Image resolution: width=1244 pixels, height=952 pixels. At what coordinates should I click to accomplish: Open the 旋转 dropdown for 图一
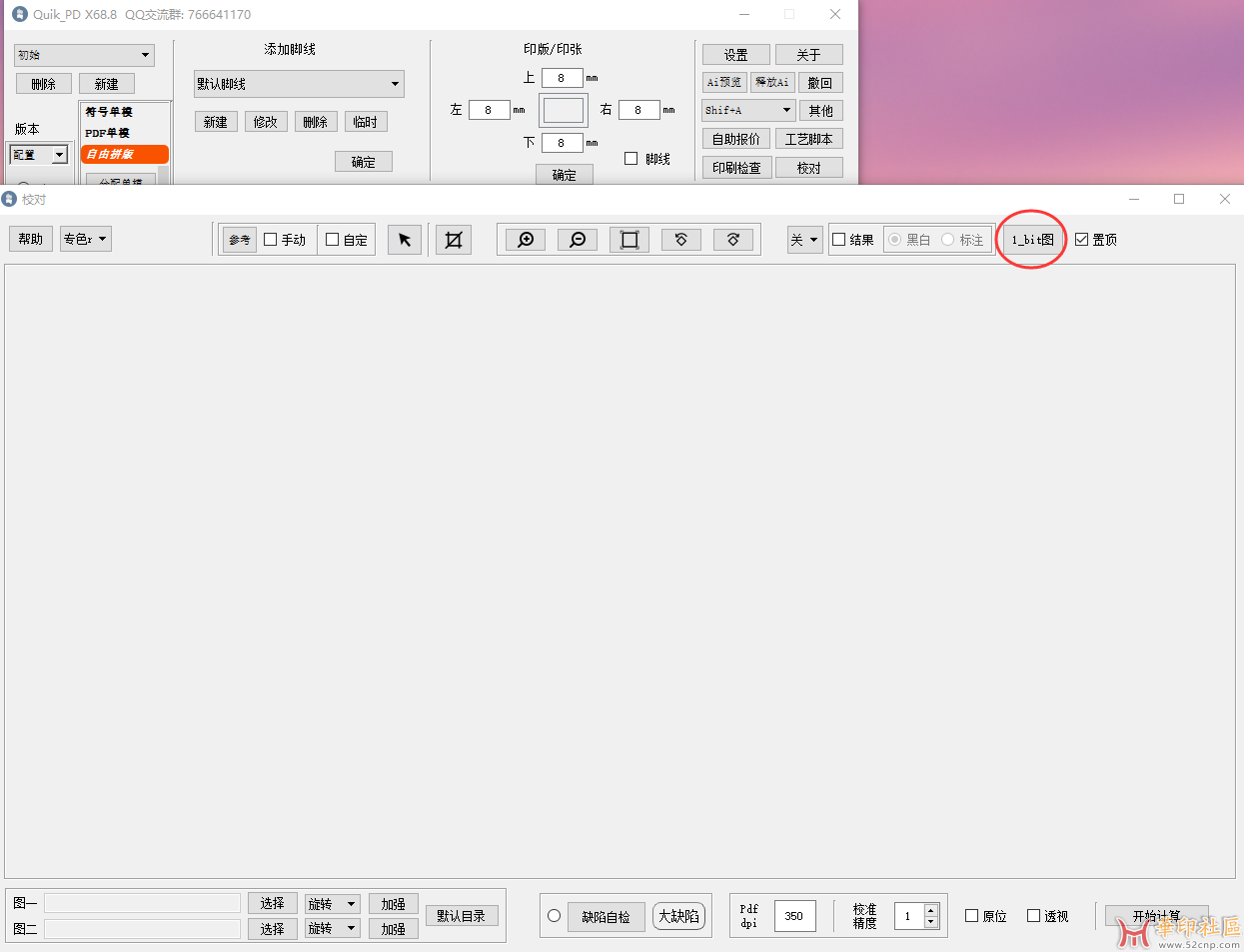click(x=333, y=903)
